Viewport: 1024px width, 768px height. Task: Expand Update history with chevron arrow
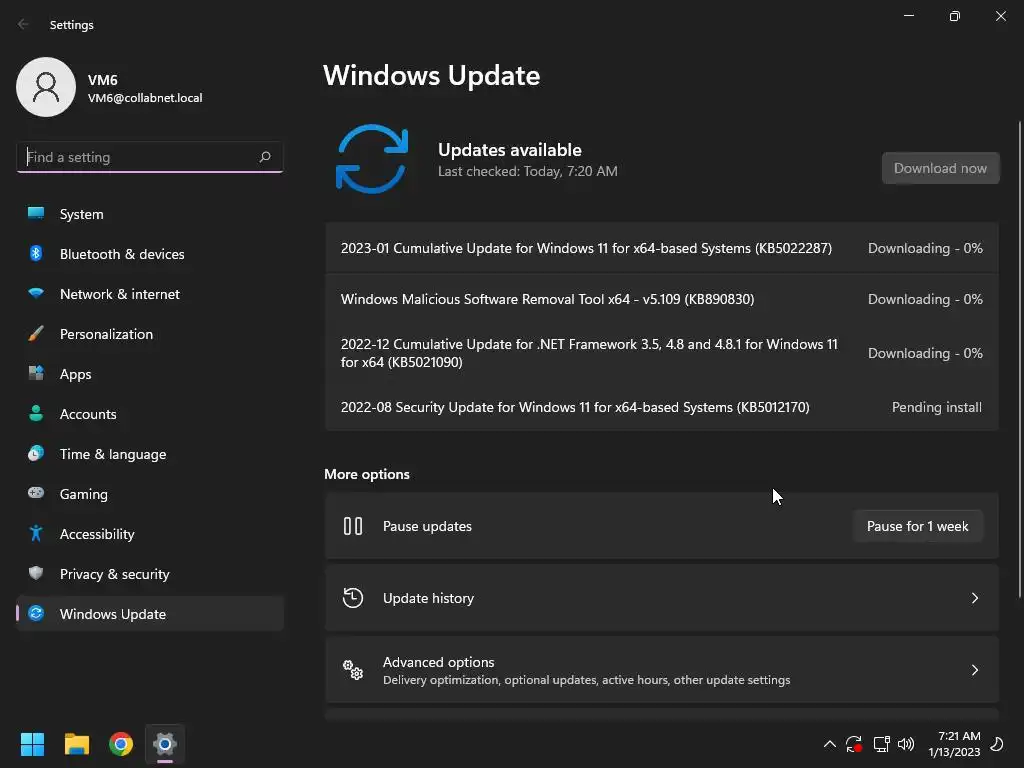(x=974, y=598)
